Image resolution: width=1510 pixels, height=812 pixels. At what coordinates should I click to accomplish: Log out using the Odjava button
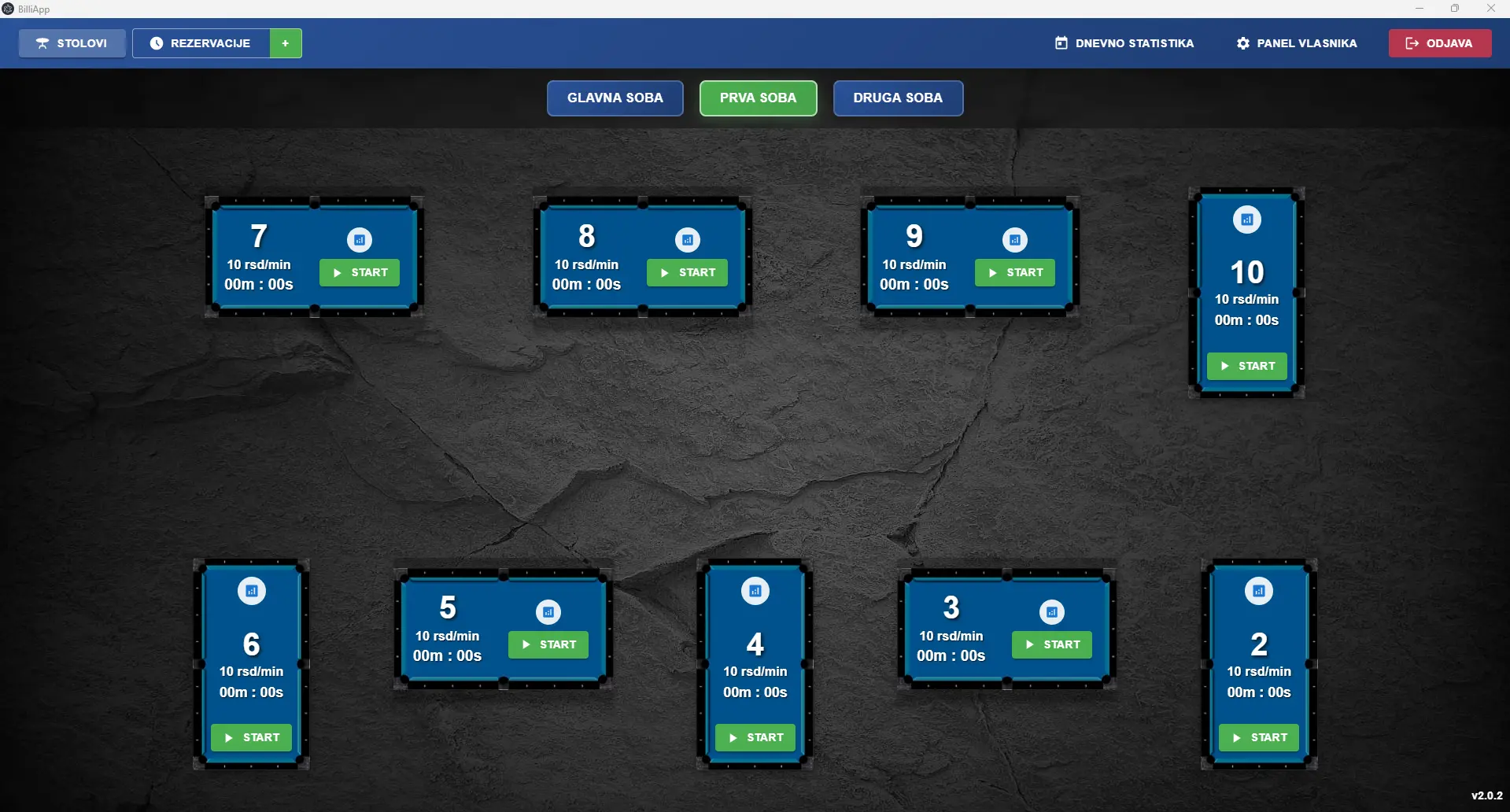coord(1439,43)
